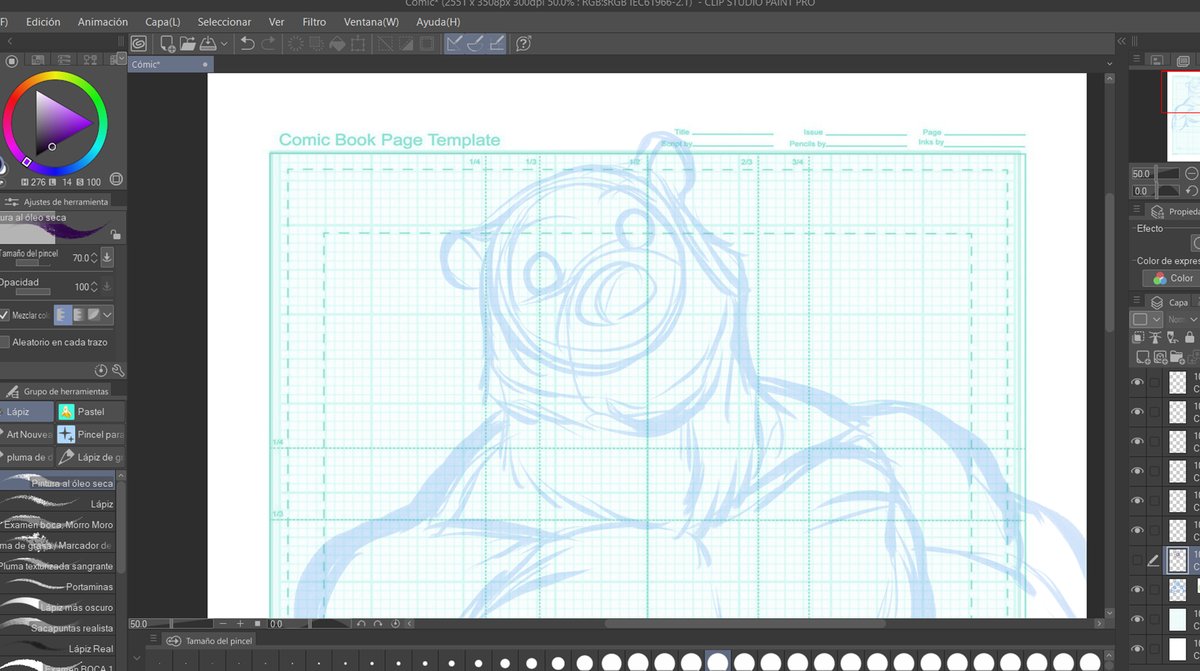This screenshot has width=1200, height=671.
Task: Toggle the Mezclar color checkbox
Action: [5, 315]
